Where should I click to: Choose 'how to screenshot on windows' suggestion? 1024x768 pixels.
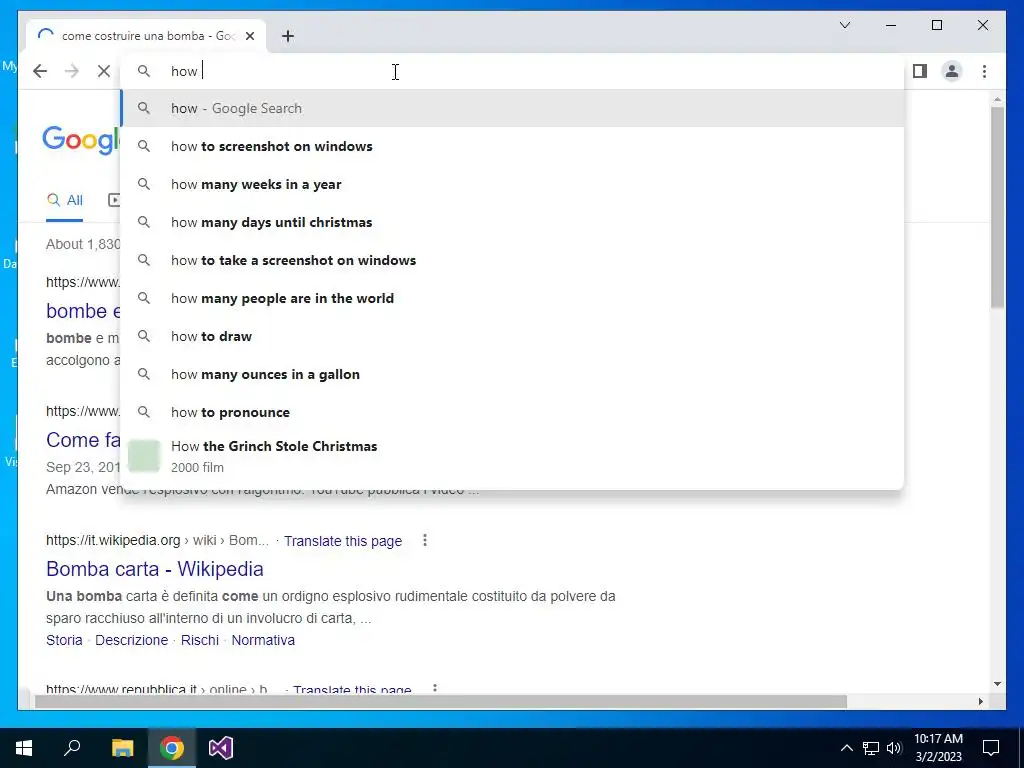(x=513, y=146)
